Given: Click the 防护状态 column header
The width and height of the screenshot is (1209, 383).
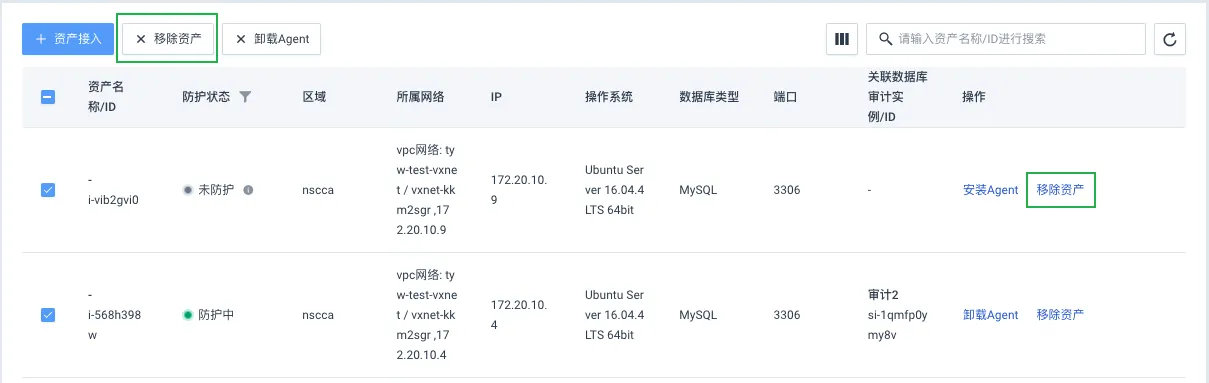Looking at the screenshot, I should [x=206, y=97].
